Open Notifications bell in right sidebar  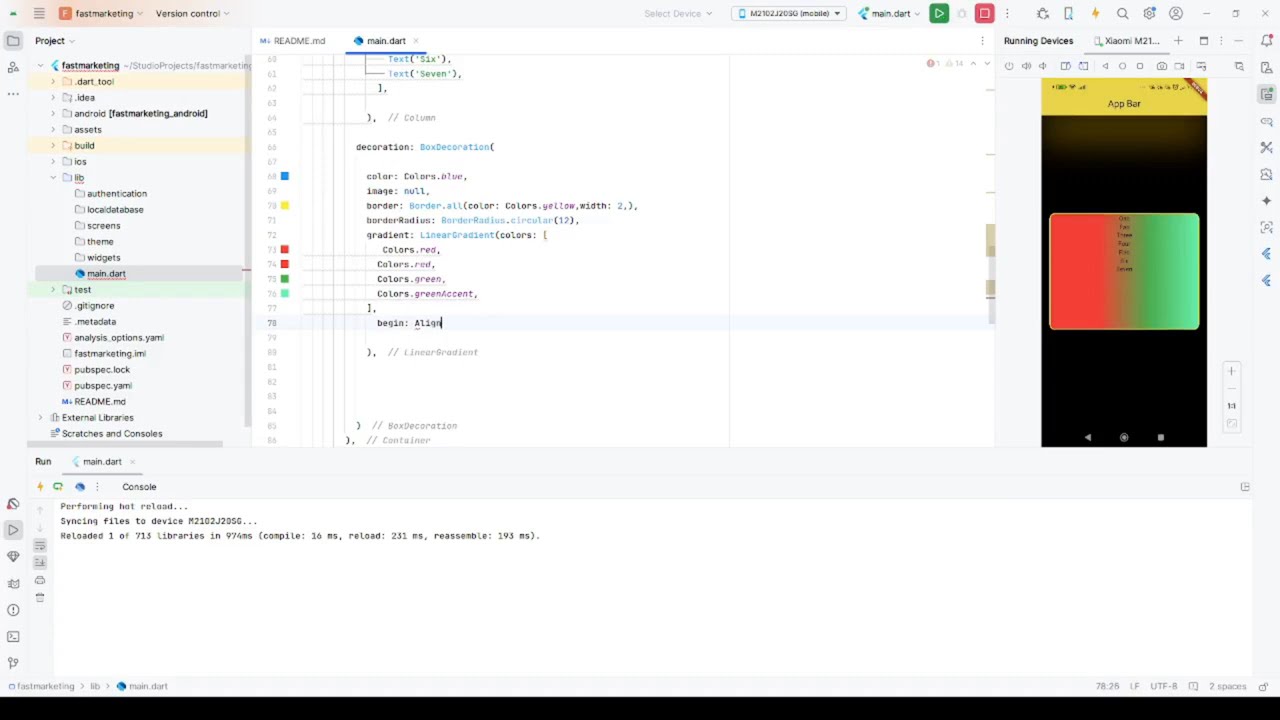tap(1267, 41)
